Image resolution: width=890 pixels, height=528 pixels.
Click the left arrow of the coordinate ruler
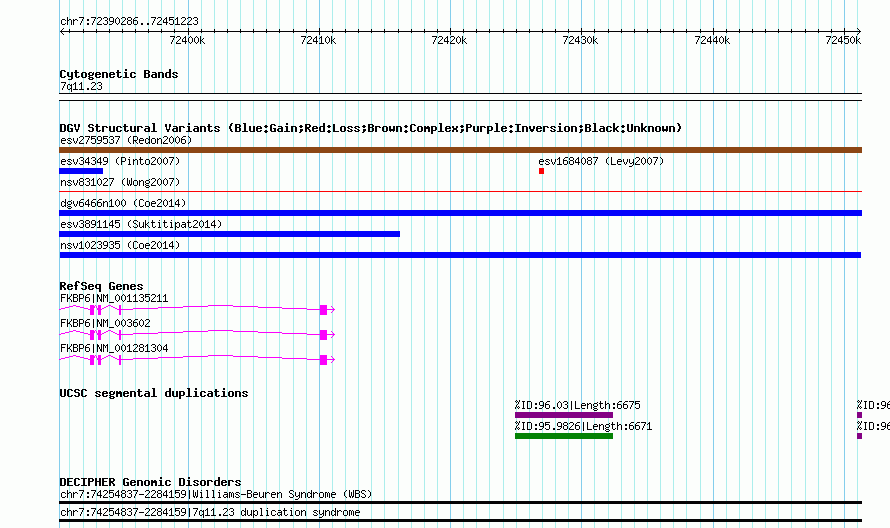tap(62, 31)
